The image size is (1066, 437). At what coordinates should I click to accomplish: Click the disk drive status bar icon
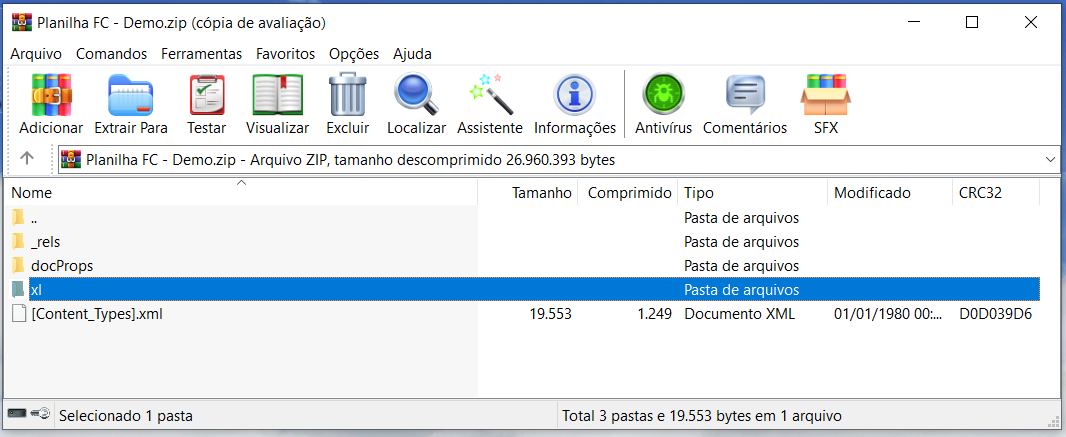pos(17,413)
